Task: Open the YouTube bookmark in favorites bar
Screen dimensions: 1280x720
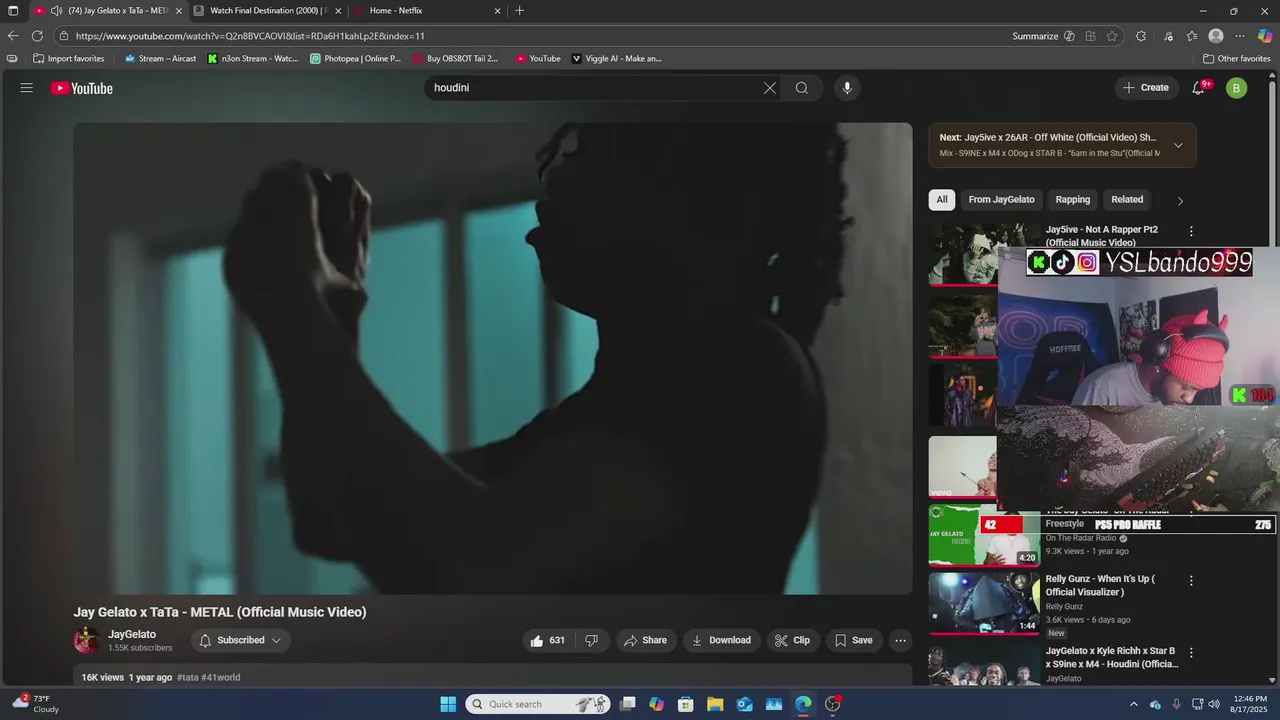Action: [x=538, y=58]
